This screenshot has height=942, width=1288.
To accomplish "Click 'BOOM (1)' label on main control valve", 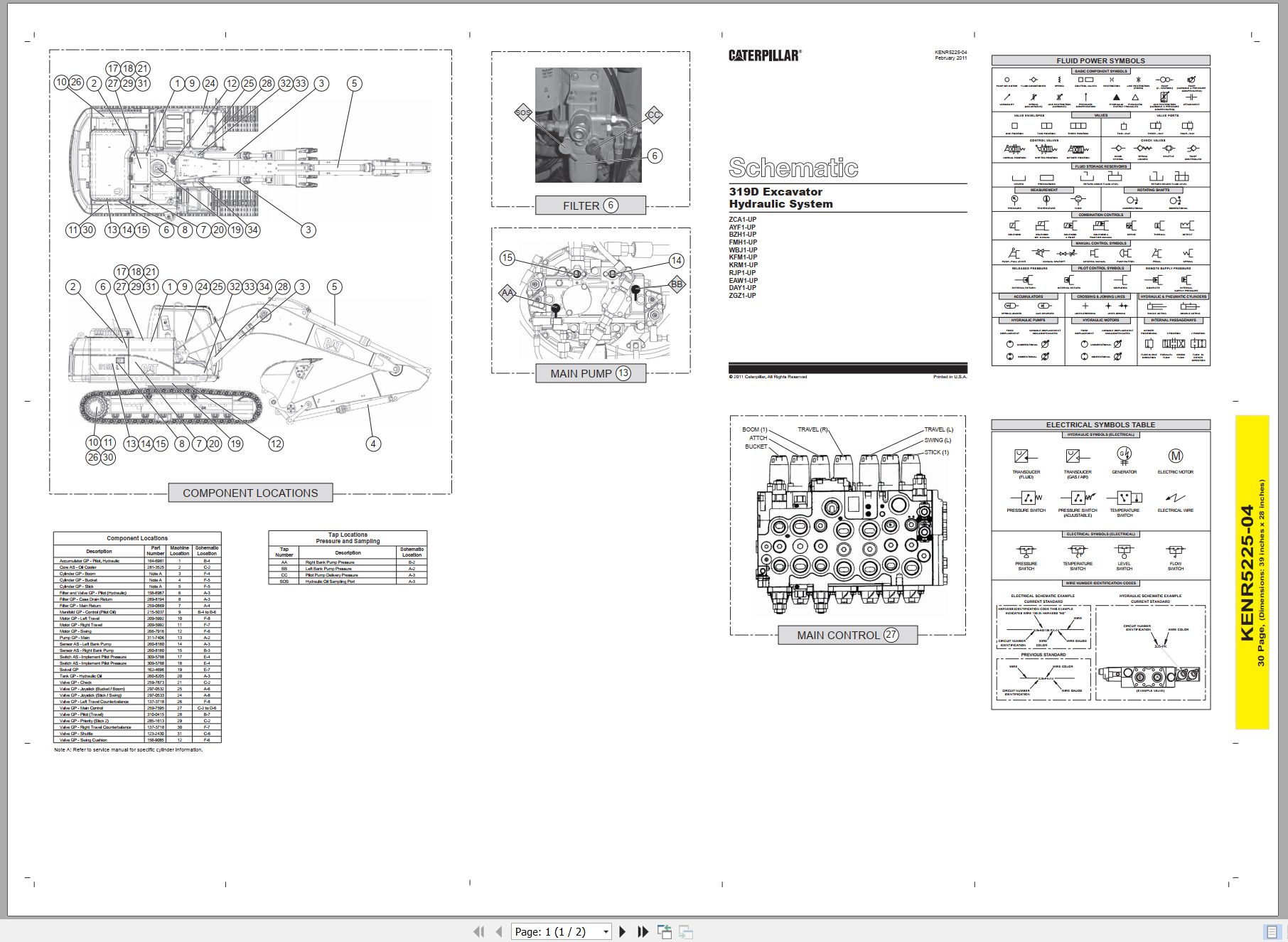I will [755, 429].
